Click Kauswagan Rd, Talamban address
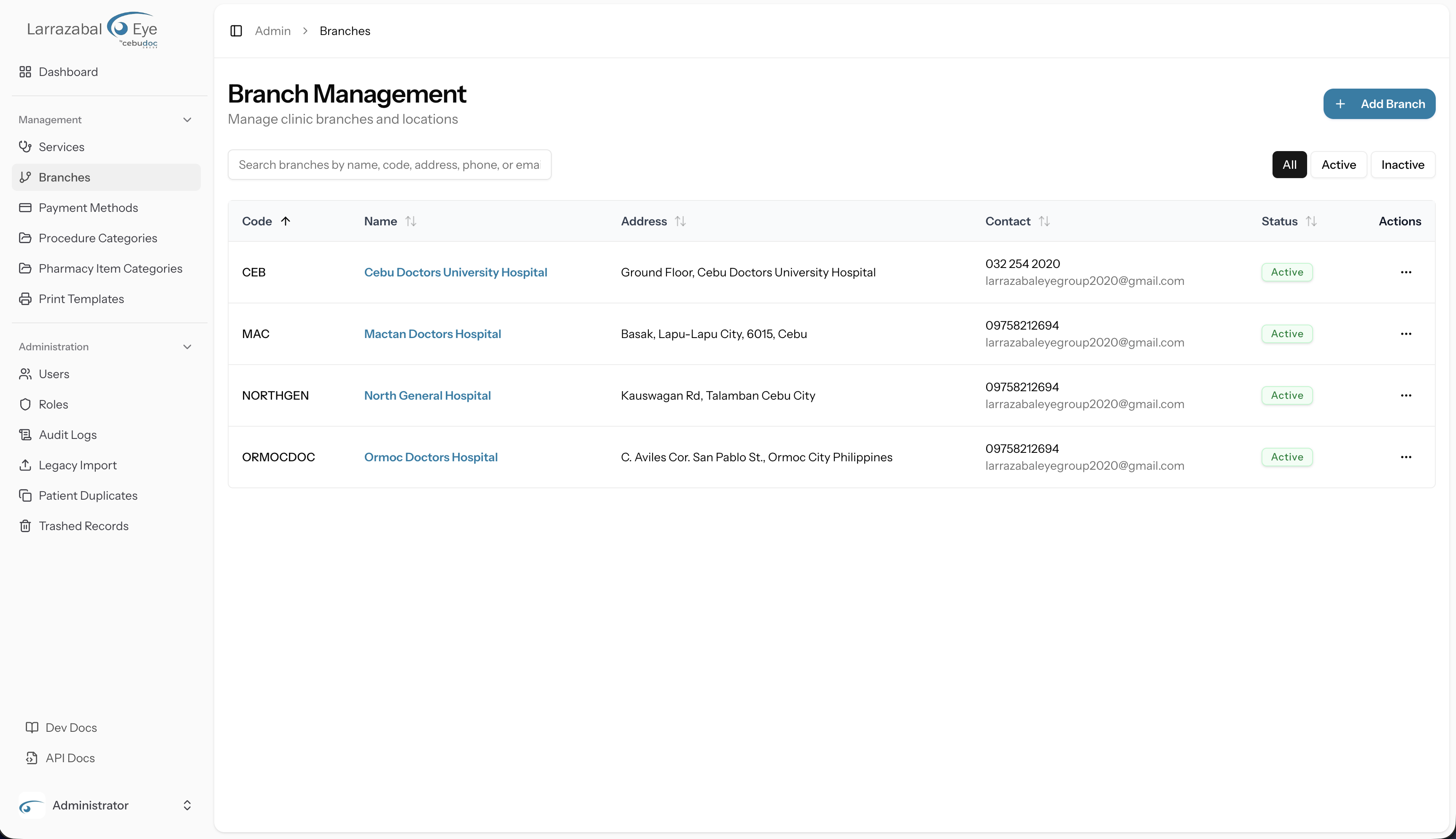 [x=718, y=395]
